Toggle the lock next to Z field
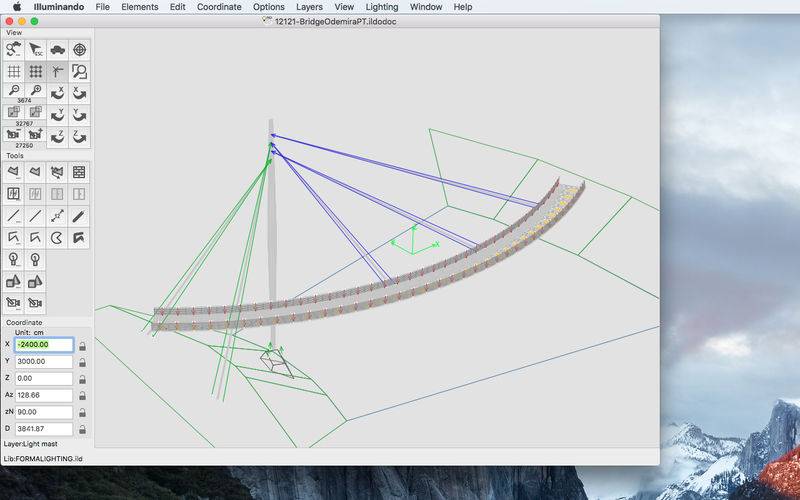Viewport: 800px width, 500px height. pyautogui.click(x=82, y=379)
